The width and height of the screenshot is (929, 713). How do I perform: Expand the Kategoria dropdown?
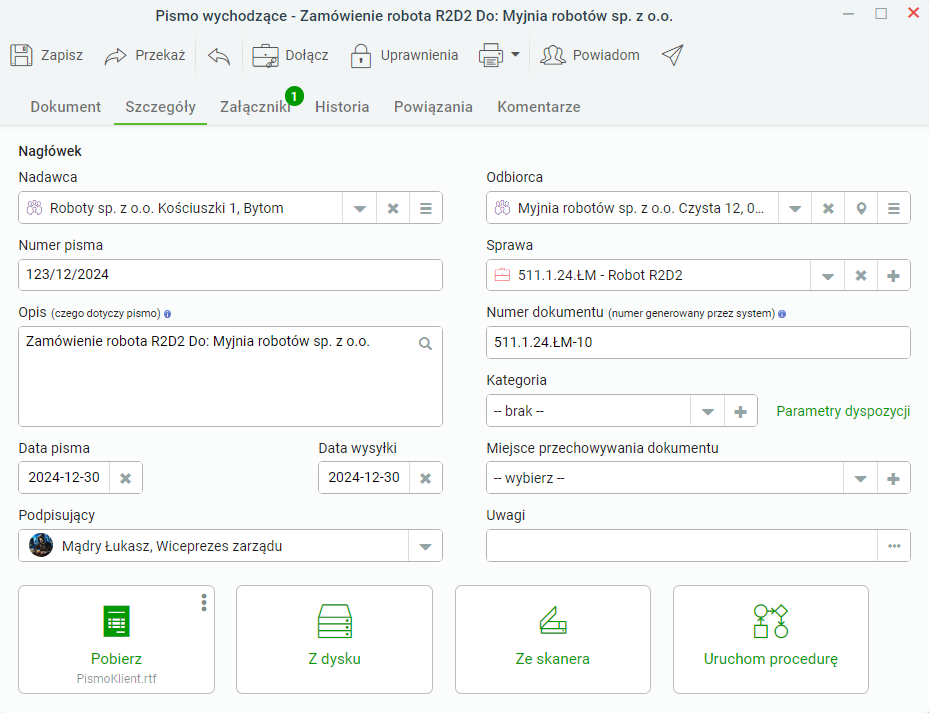pyautogui.click(x=707, y=411)
